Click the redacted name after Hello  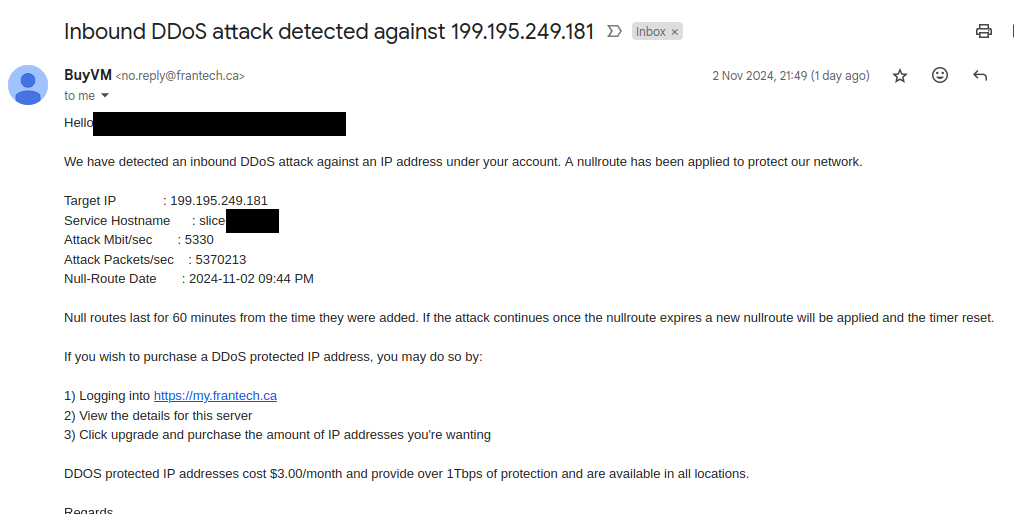tap(219, 123)
